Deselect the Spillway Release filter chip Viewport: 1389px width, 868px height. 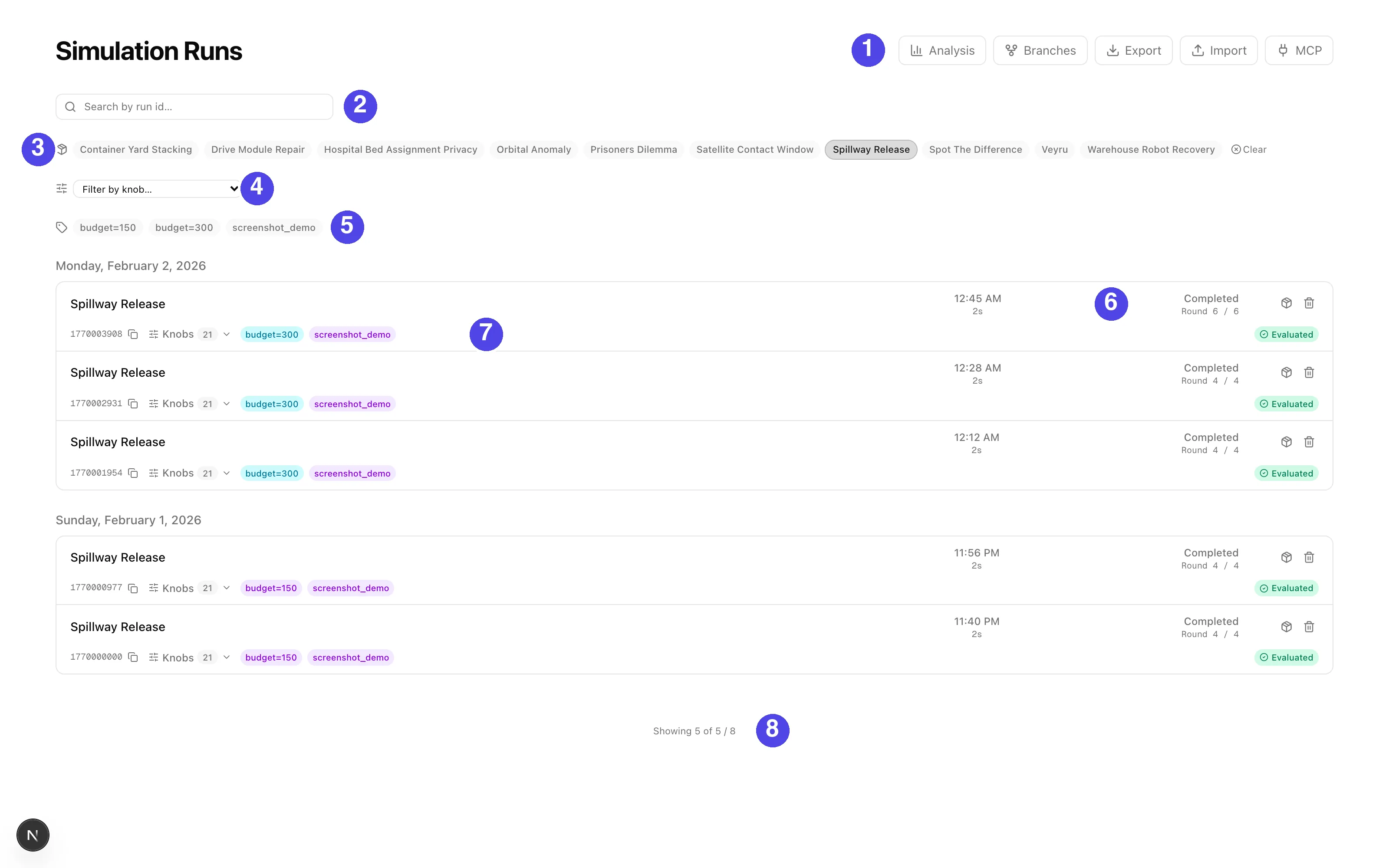coord(871,149)
